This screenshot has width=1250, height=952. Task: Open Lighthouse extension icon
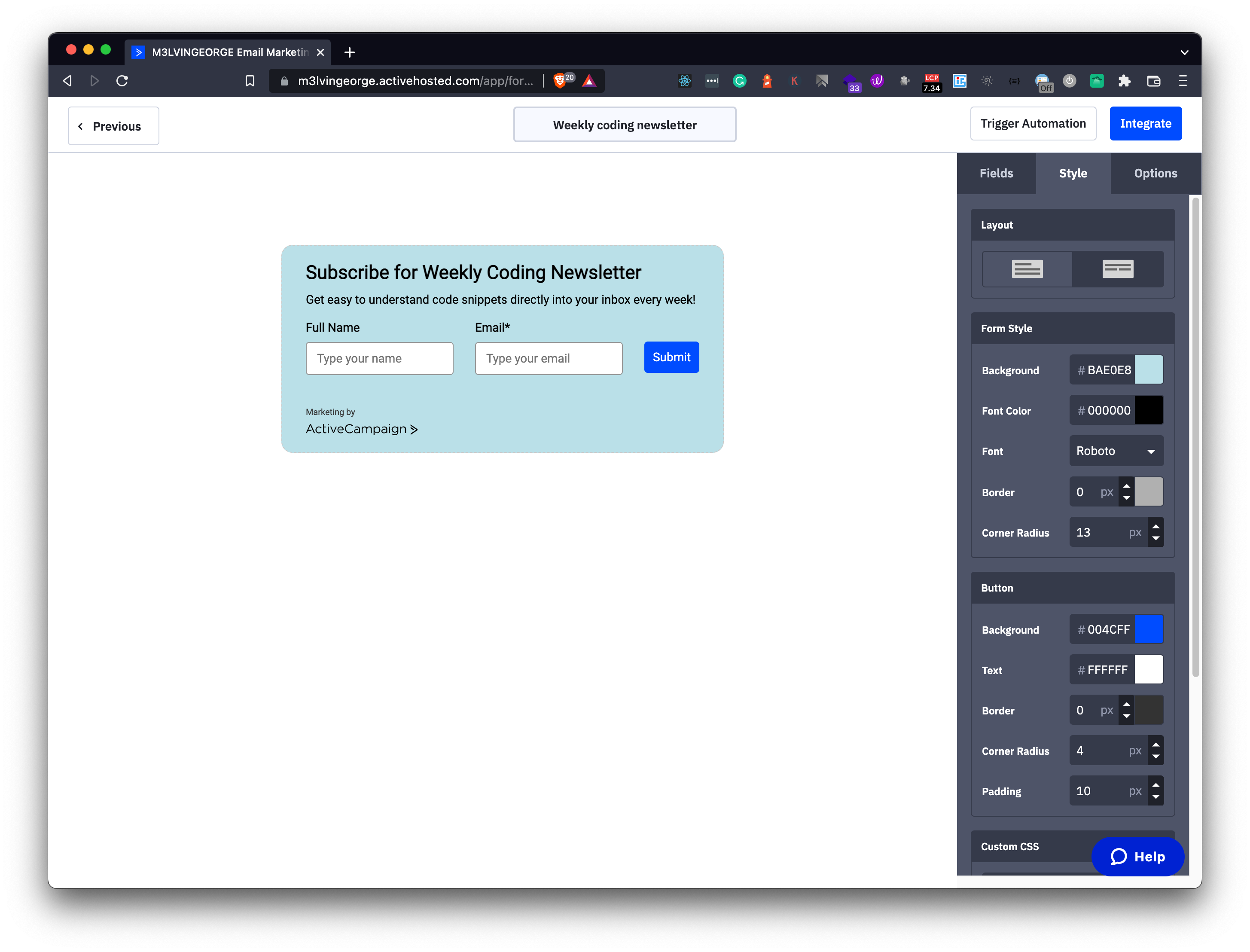pyautogui.click(x=767, y=81)
